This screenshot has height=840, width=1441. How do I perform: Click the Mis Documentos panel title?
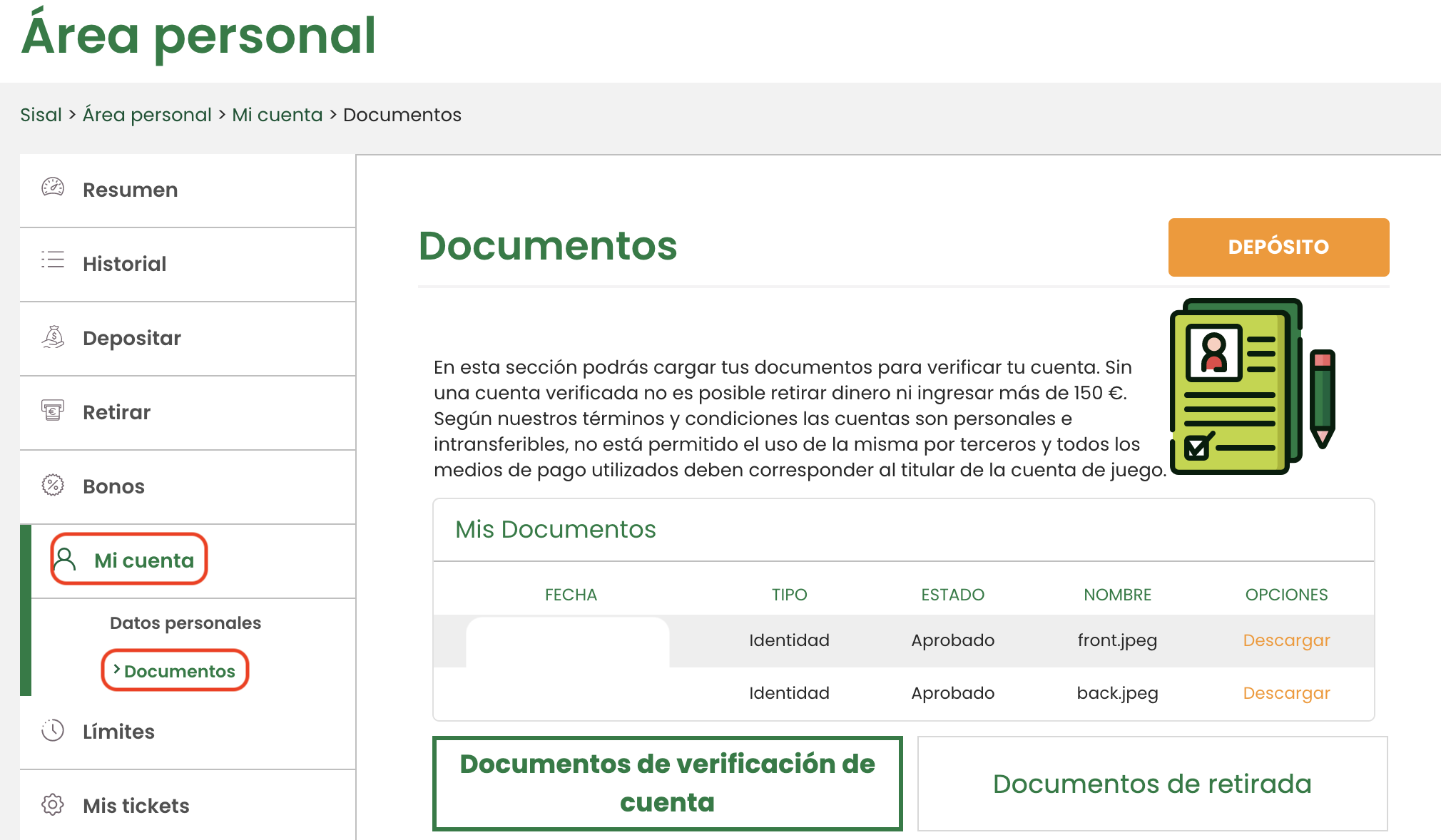tap(555, 529)
